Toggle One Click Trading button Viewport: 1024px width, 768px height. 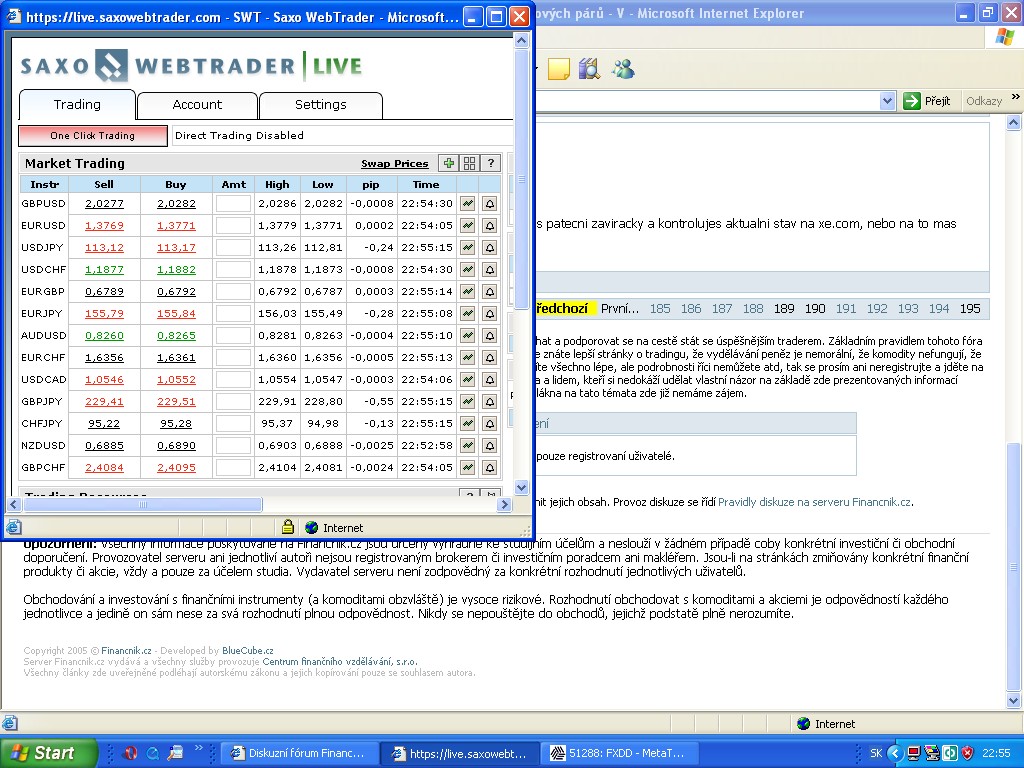(x=93, y=136)
